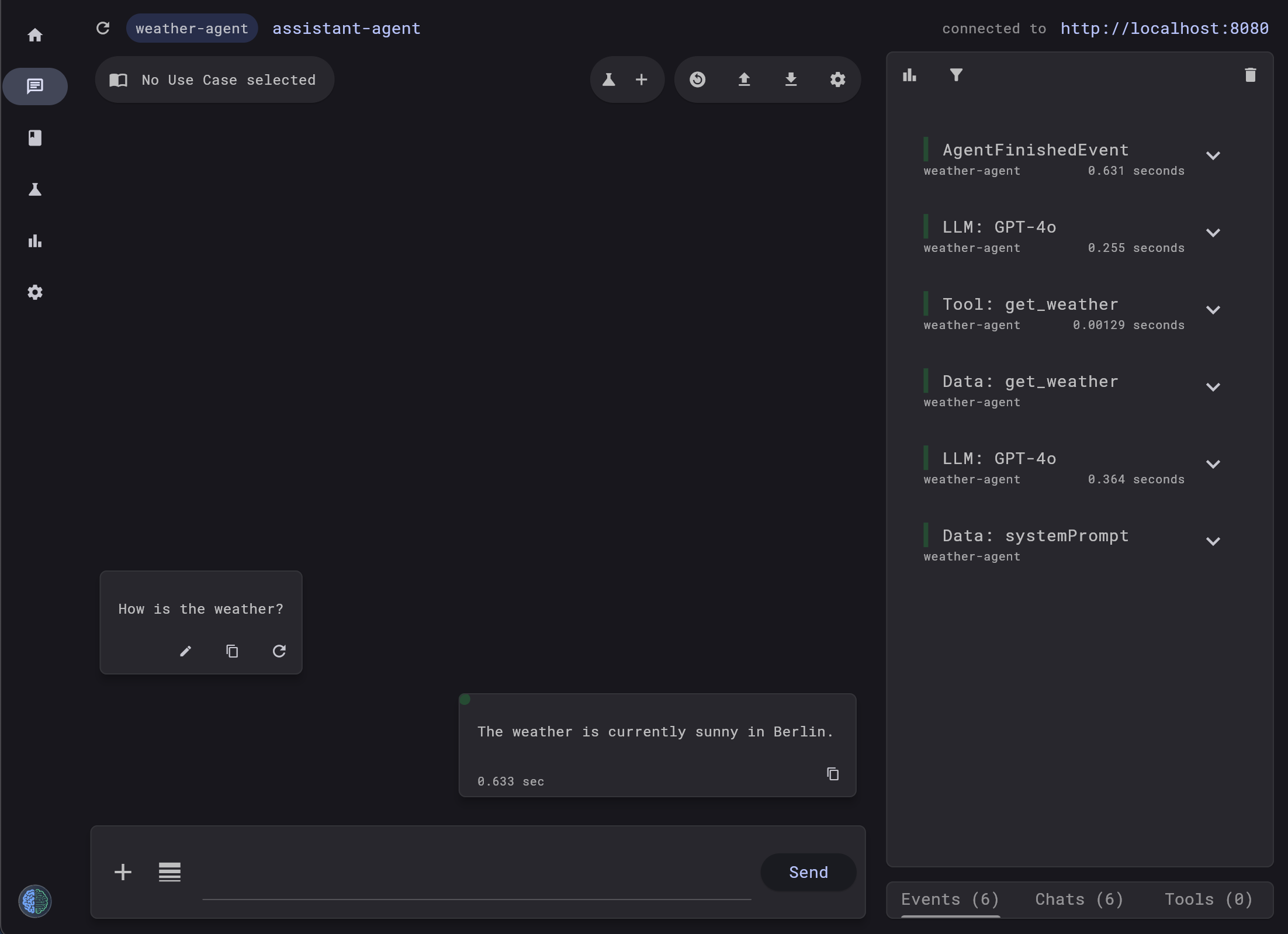The image size is (1288, 934).
Task: Click the download icon in chat toolbar
Action: click(x=791, y=79)
